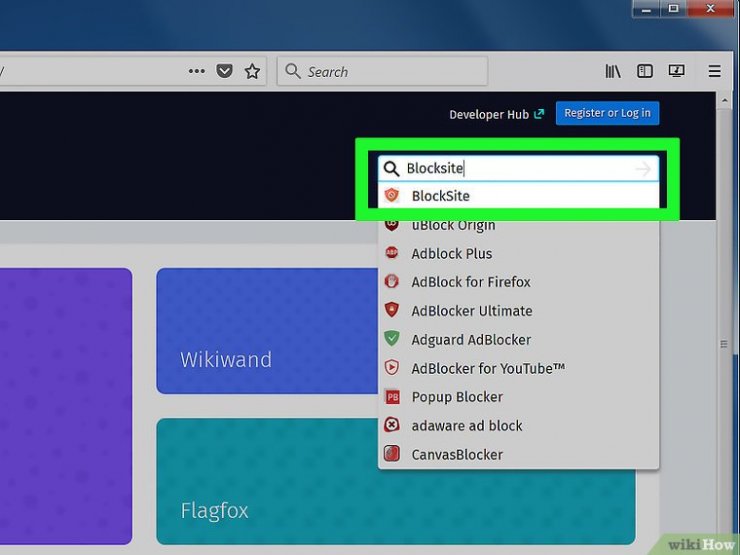Select AdBlocker for YouTube suggestion
This screenshot has height=555, width=740.
(518, 368)
